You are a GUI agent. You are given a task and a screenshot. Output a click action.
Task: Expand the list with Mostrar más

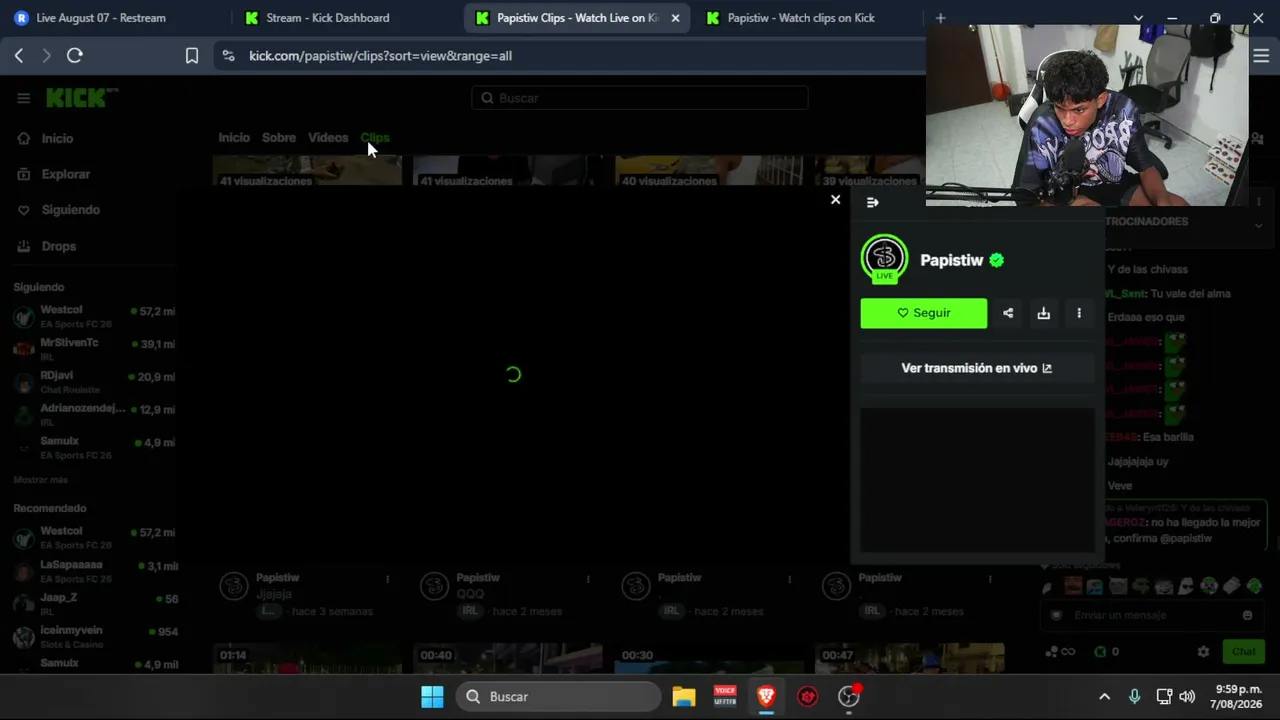point(41,480)
